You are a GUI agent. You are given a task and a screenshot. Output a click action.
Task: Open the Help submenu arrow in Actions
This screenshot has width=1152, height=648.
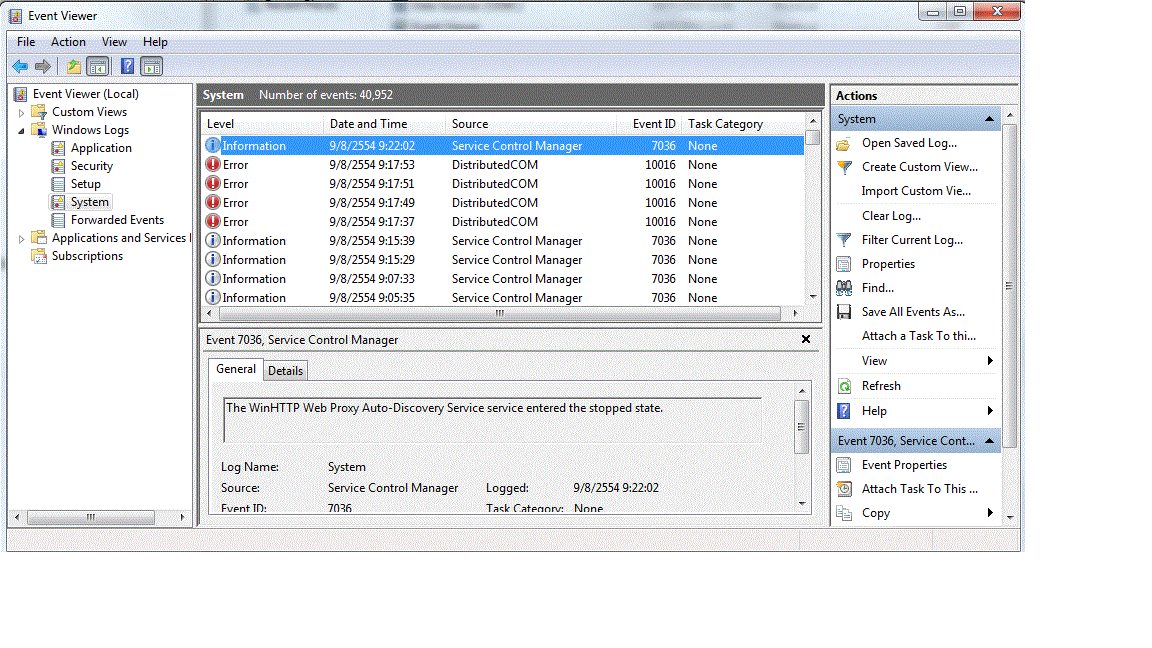coord(990,411)
